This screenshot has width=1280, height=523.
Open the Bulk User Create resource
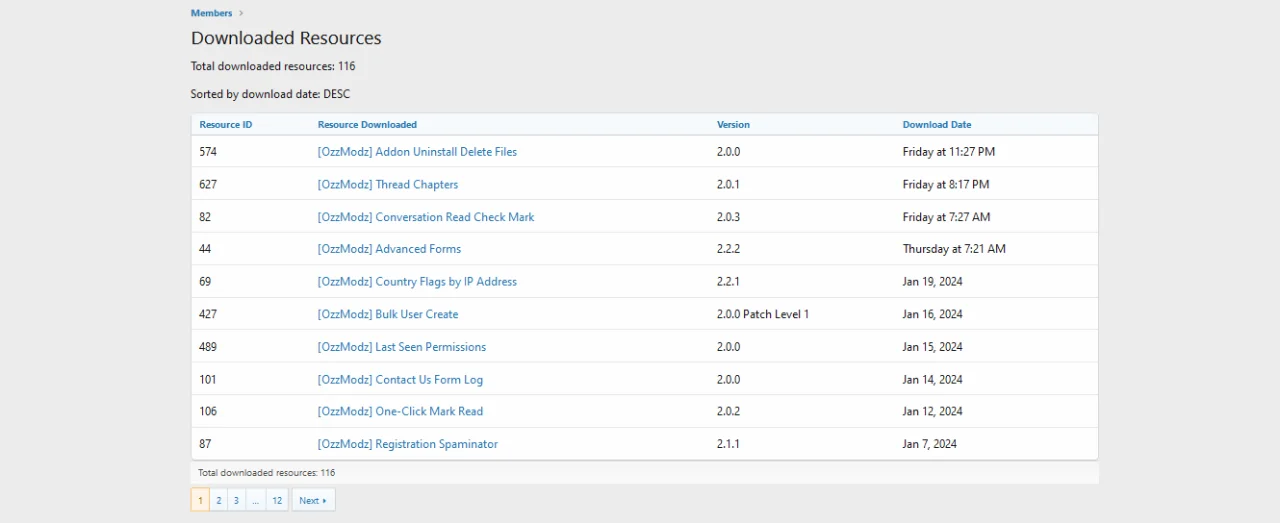[387, 314]
